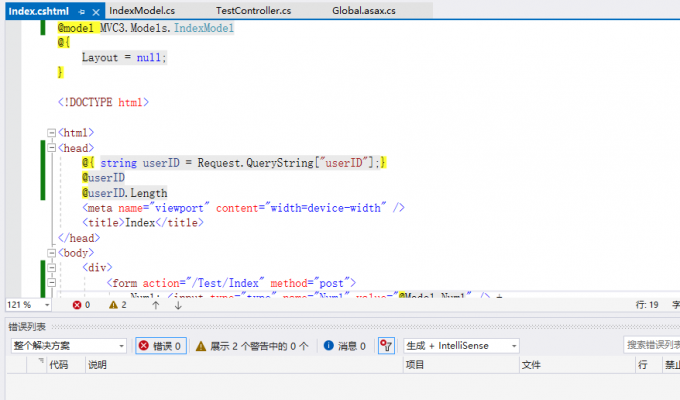680x400 pixels.
Task: Click IndexModel type name in code
Action: pyautogui.click(x=204, y=28)
